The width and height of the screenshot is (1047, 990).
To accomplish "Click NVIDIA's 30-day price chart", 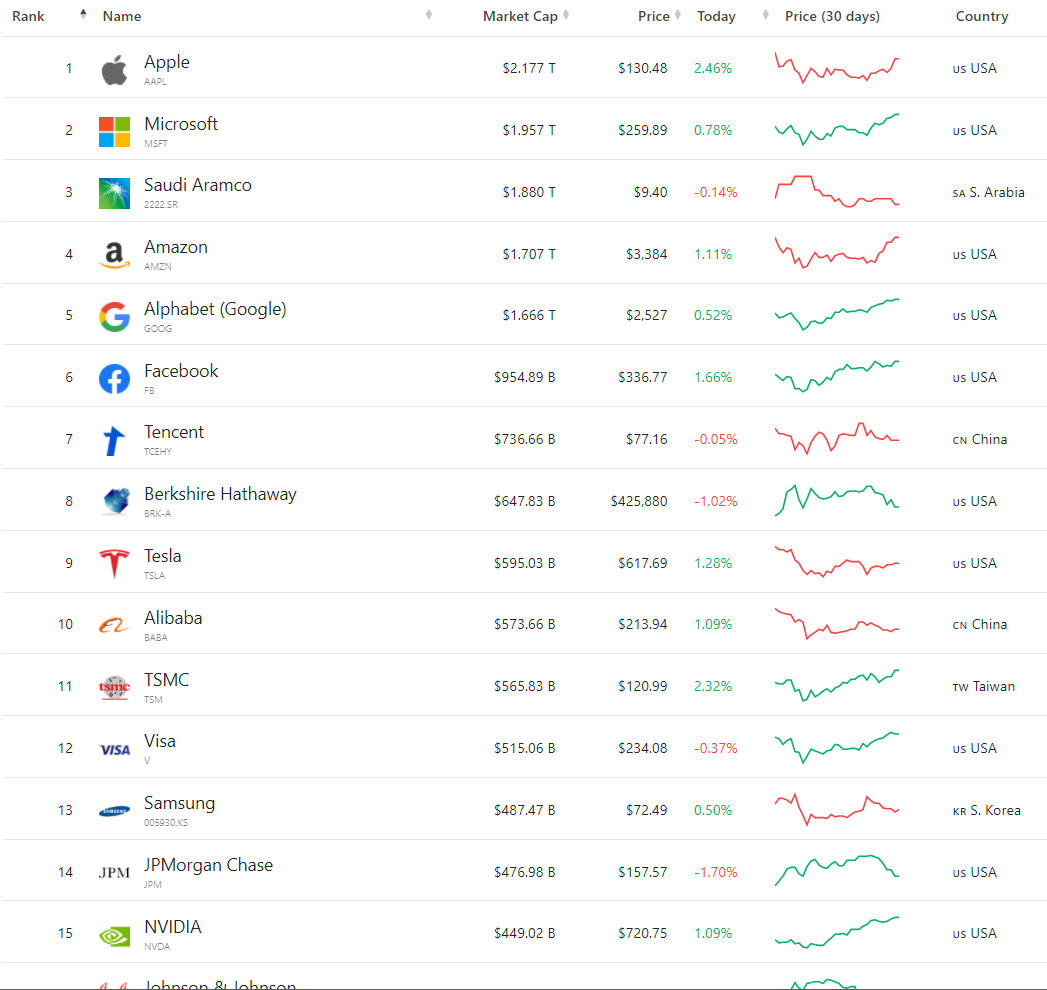I will (x=837, y=933).
